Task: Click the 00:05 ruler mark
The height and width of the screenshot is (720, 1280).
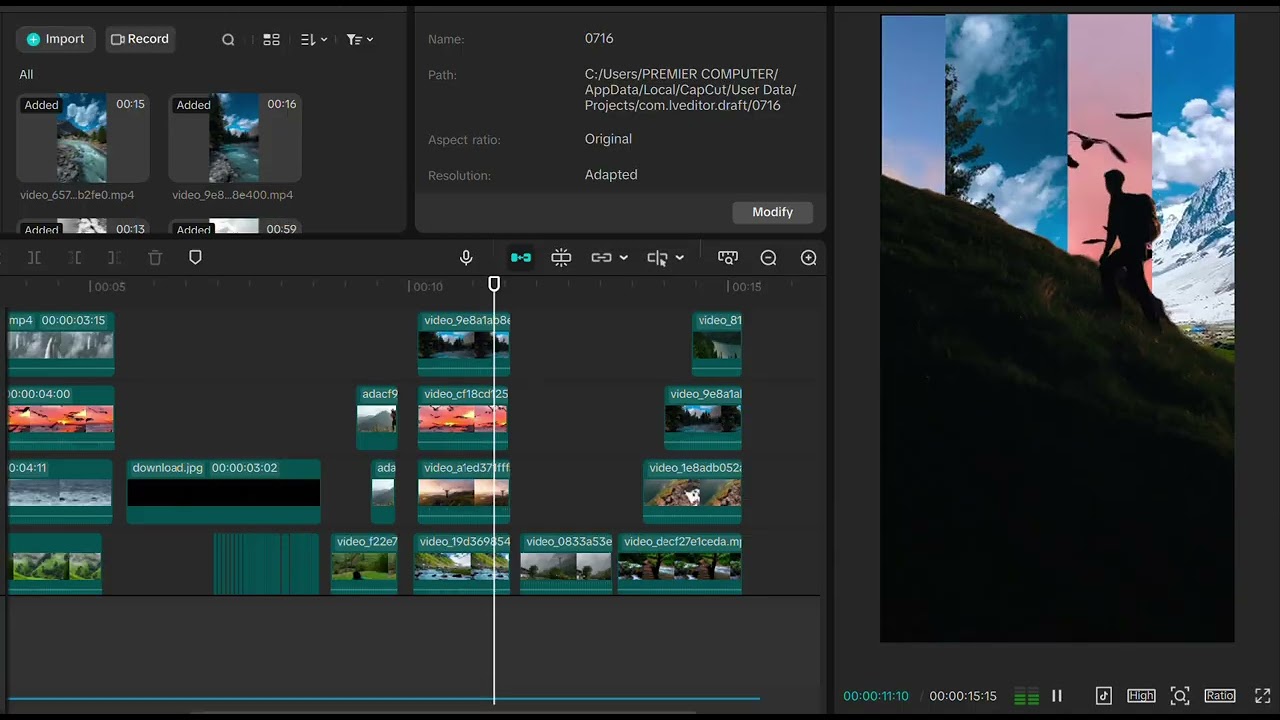Action: coord(108,287)
